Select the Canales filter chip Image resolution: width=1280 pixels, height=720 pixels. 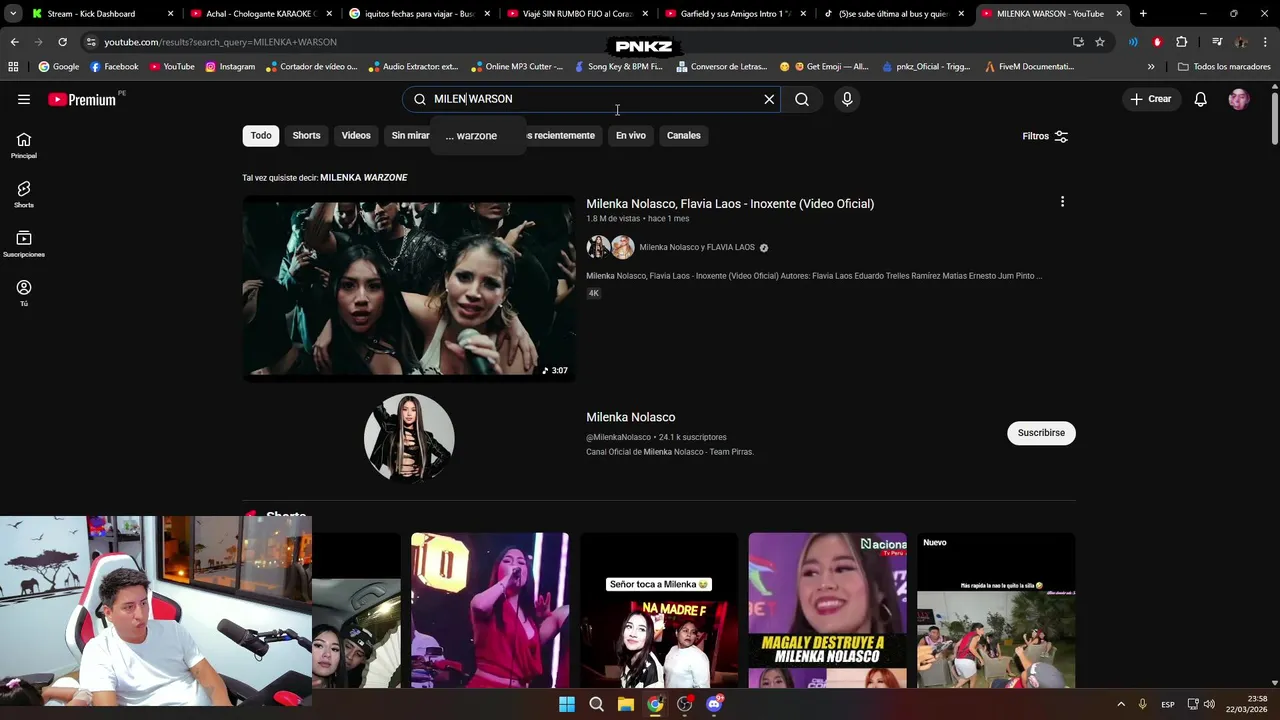coord(684,136)
